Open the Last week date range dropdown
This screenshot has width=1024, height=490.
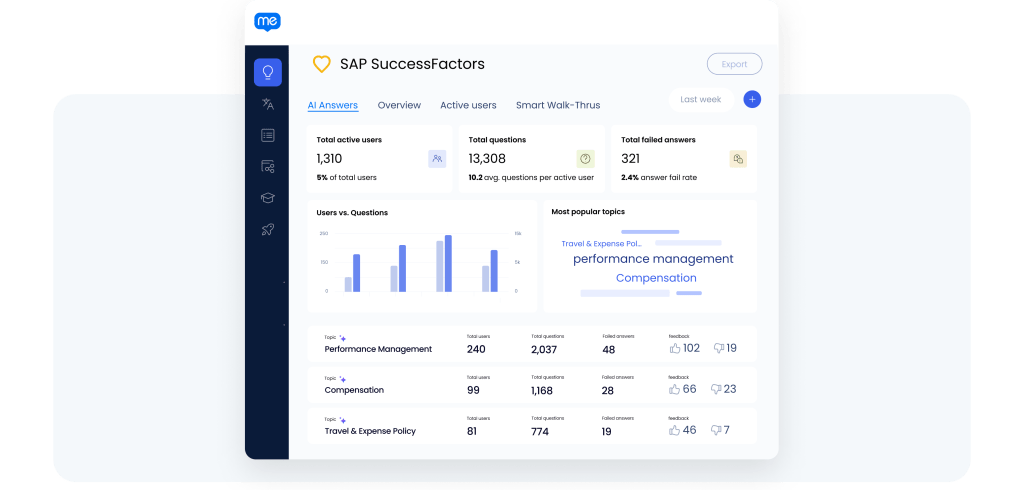click(700, 99)
